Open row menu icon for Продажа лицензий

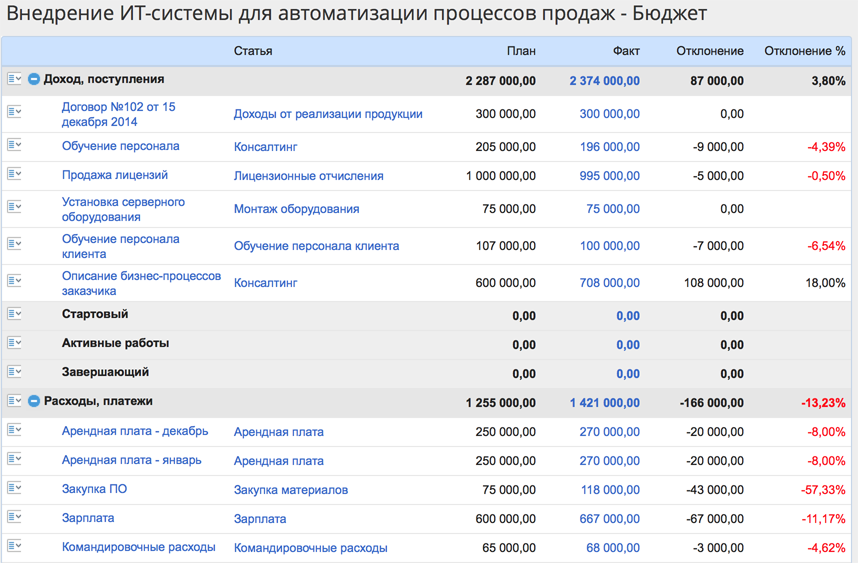click(14, 174)
